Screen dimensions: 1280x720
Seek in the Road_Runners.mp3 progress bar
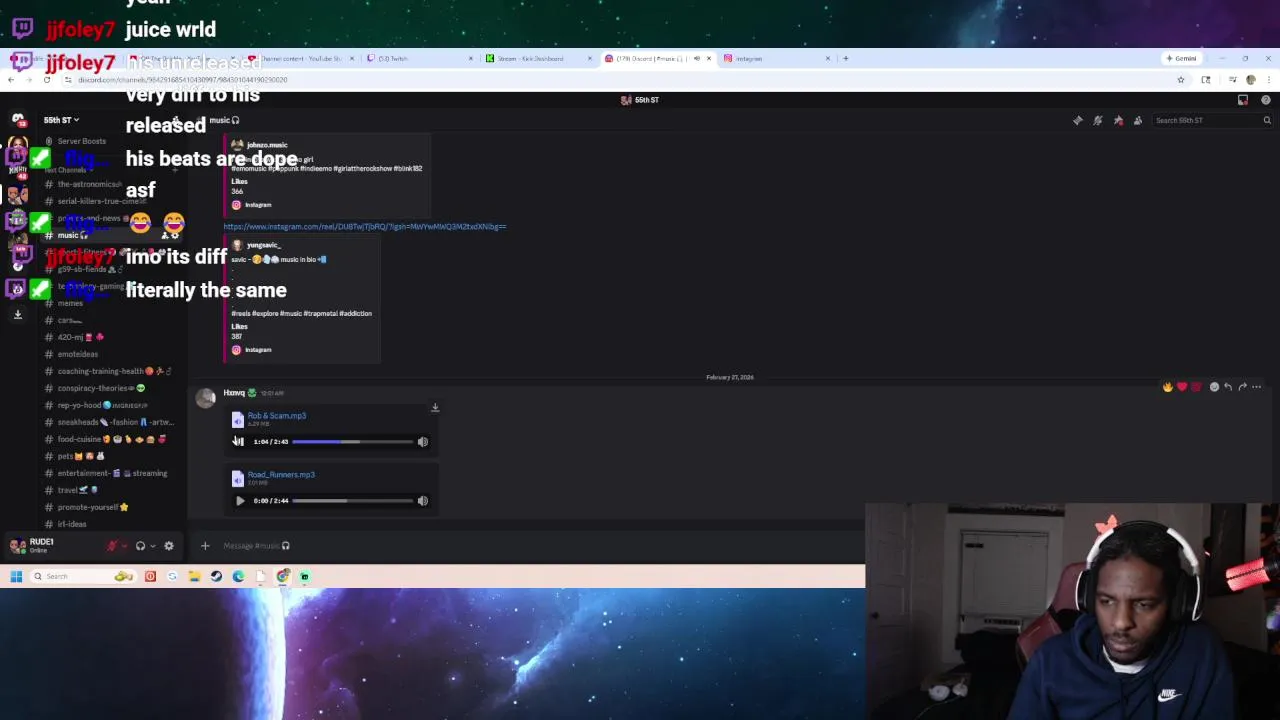click(x=352, y=501)
